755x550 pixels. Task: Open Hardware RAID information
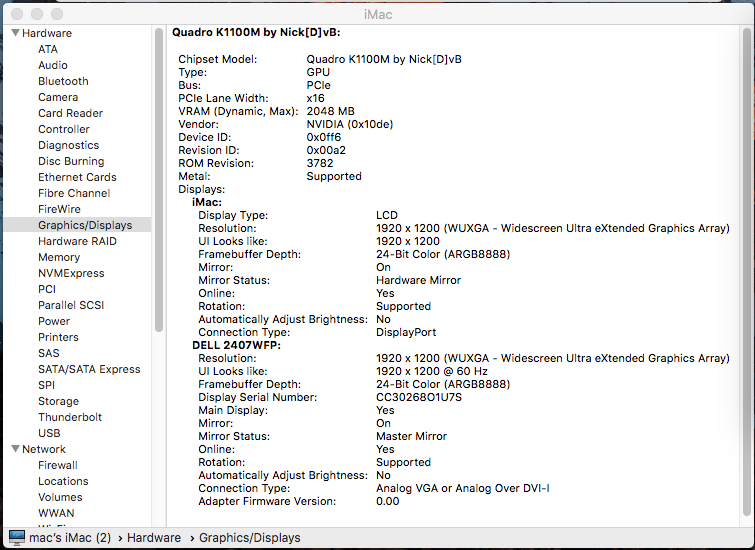tap(78, 241)
